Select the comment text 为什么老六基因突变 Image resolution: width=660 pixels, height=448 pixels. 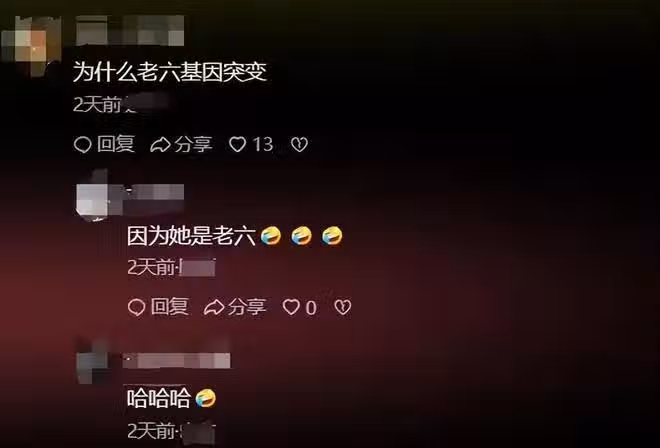[x=170, y=72]
